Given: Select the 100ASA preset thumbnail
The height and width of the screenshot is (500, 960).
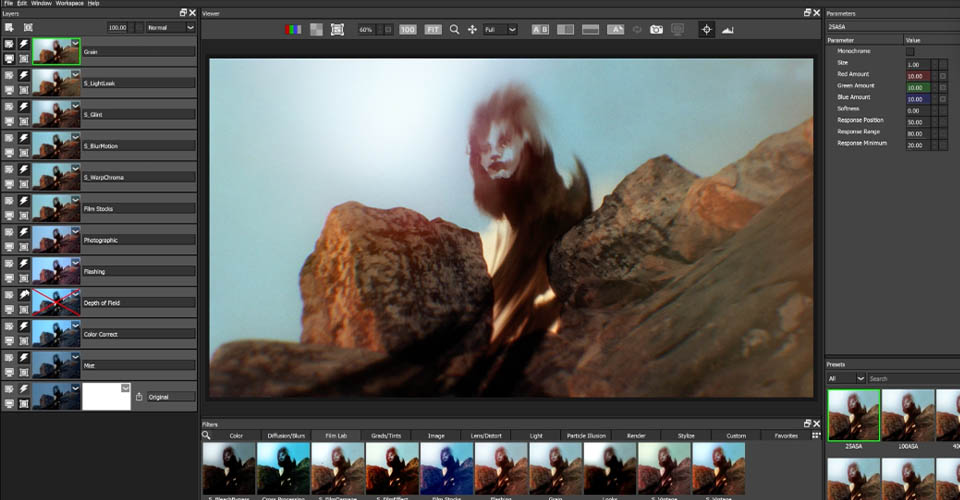Looking at the screenshot, I should [x=908, y=416].
